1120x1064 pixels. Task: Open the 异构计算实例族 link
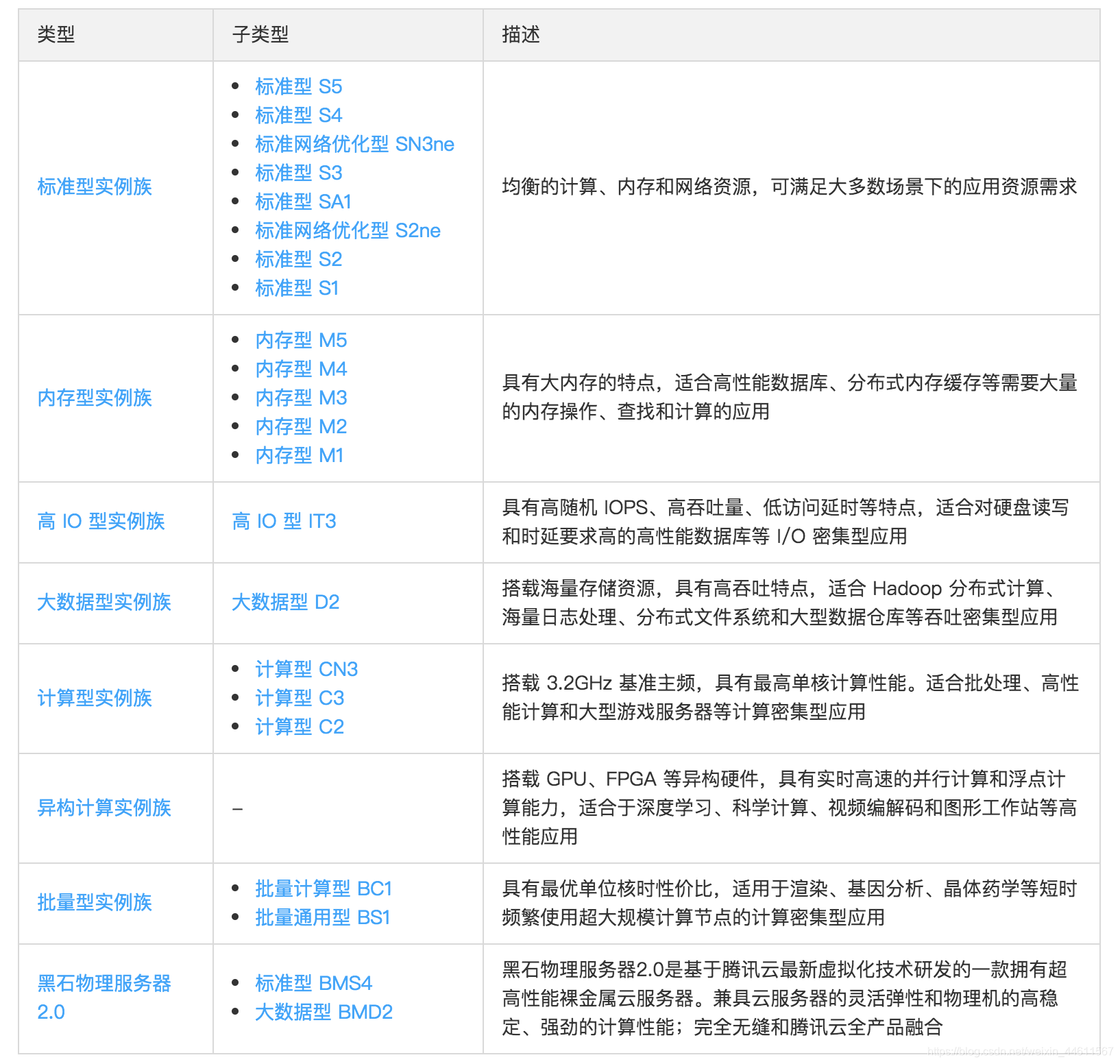(104, 808)
